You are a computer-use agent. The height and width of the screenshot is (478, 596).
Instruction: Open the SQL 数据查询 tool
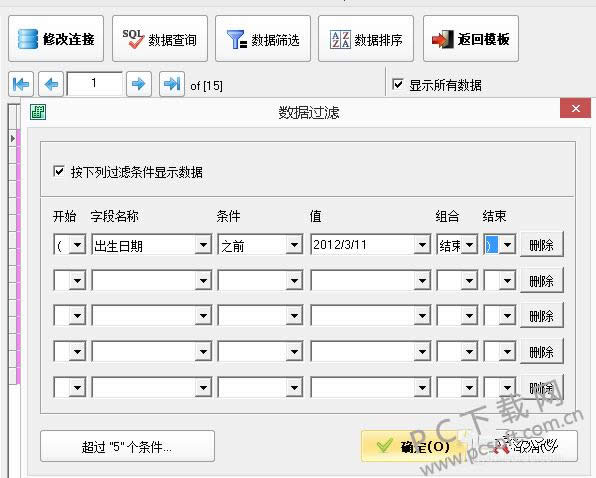tap(160, 39)
